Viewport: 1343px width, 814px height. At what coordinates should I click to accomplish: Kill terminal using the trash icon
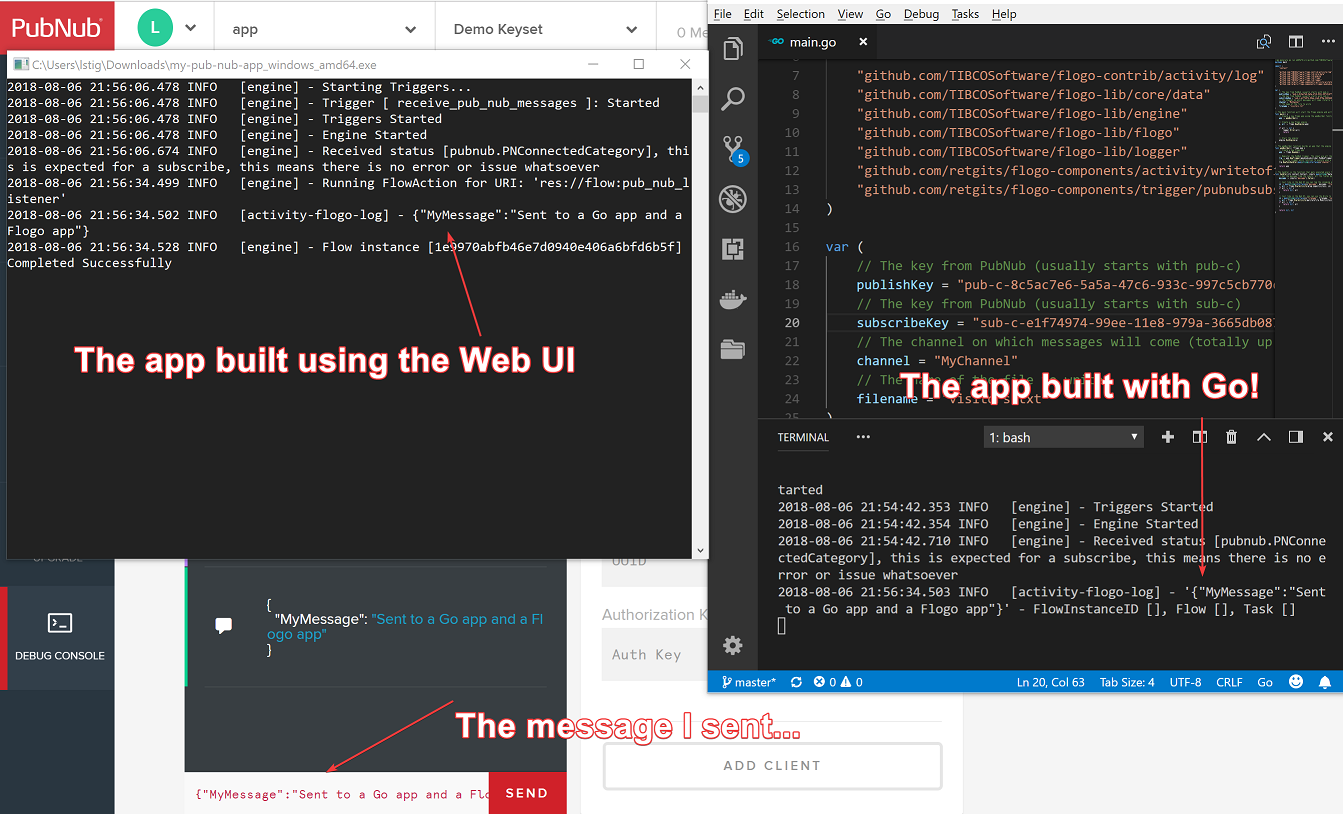point(1232,437)
